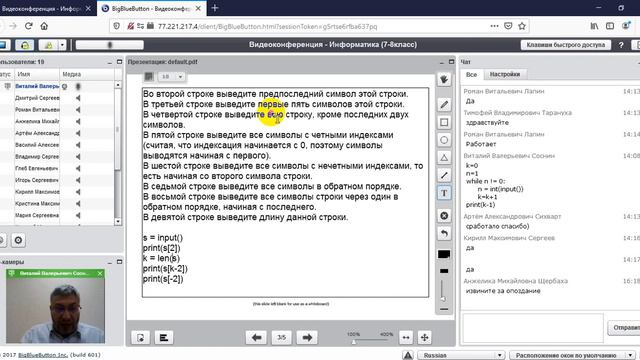Open a new browser tab

(215, 8)
